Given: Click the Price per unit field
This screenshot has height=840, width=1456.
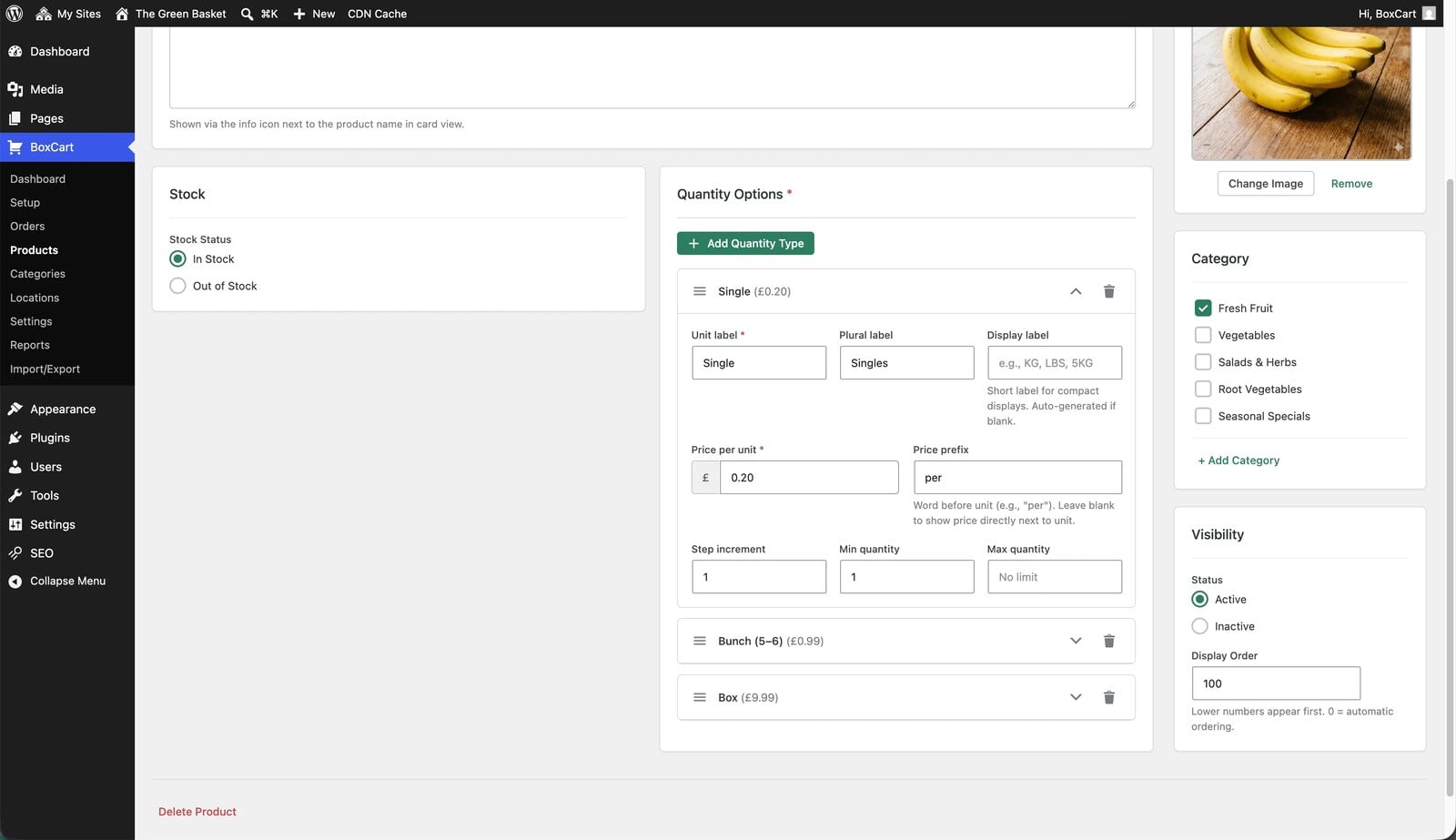Looking at the screenshot, I should click(809, 478).
